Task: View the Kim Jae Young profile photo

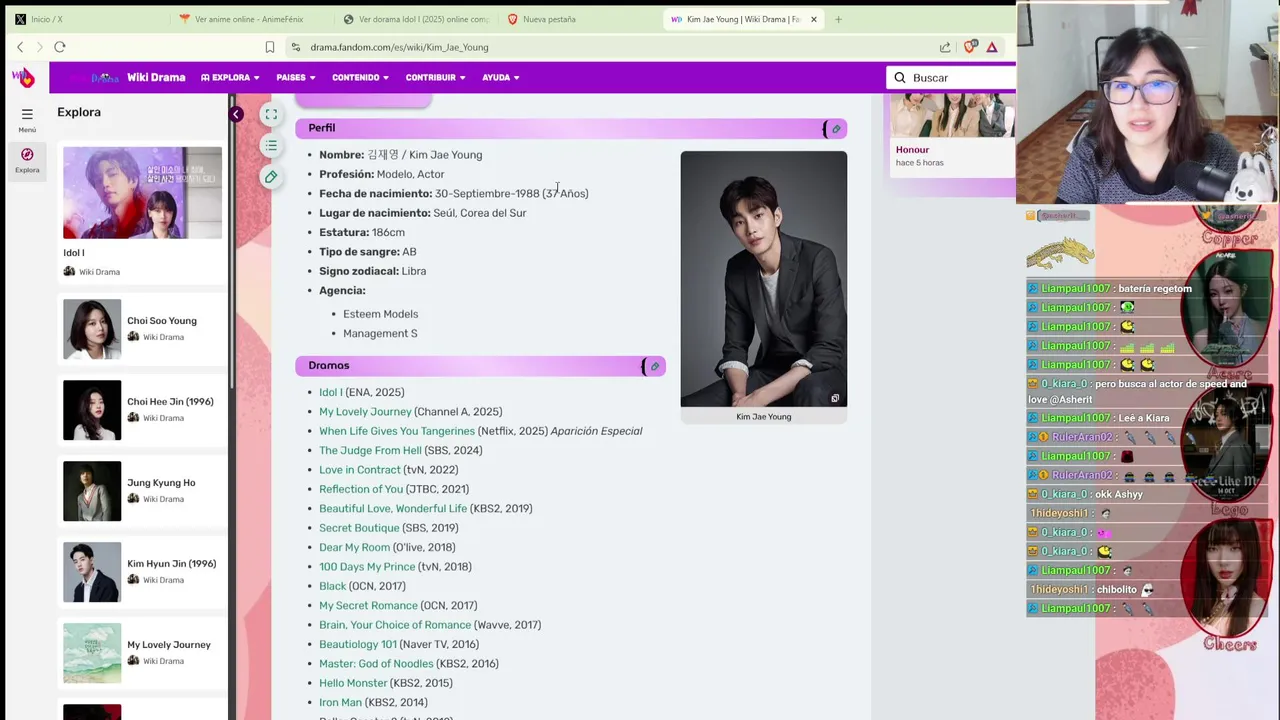Action: click(763, 279)
